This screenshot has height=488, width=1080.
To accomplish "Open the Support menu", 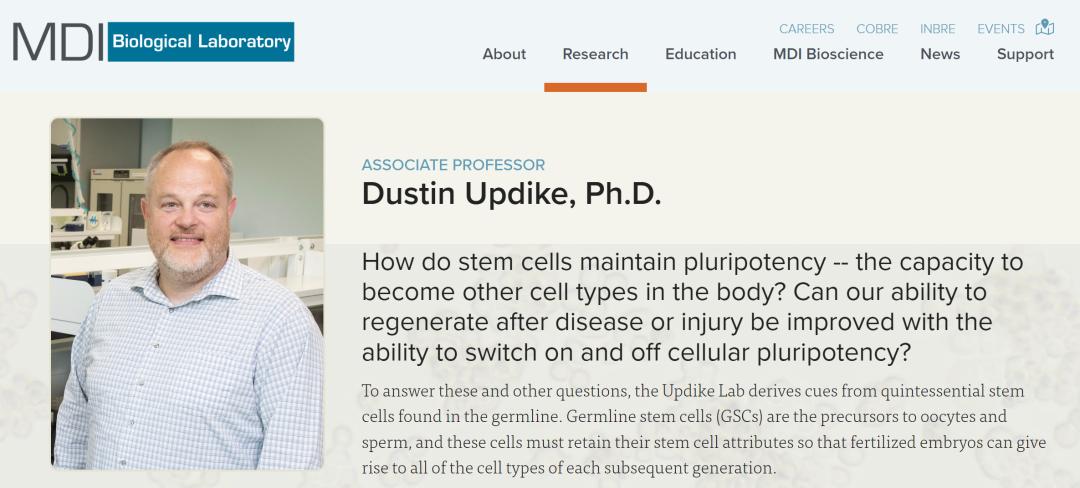I will click(1025, 54).
